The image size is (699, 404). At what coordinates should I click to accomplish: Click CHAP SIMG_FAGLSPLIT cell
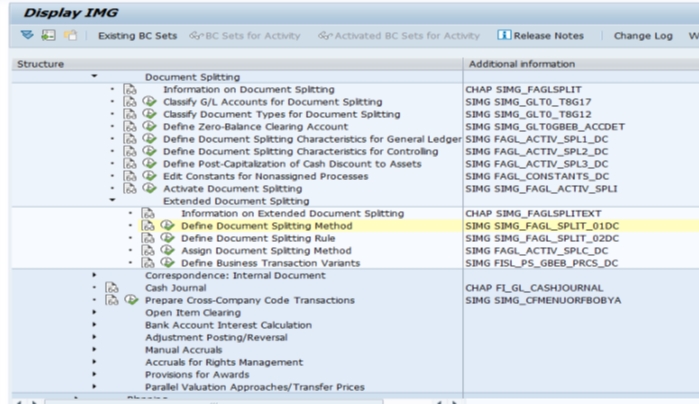pyautogui.click(x=523, y=89)
